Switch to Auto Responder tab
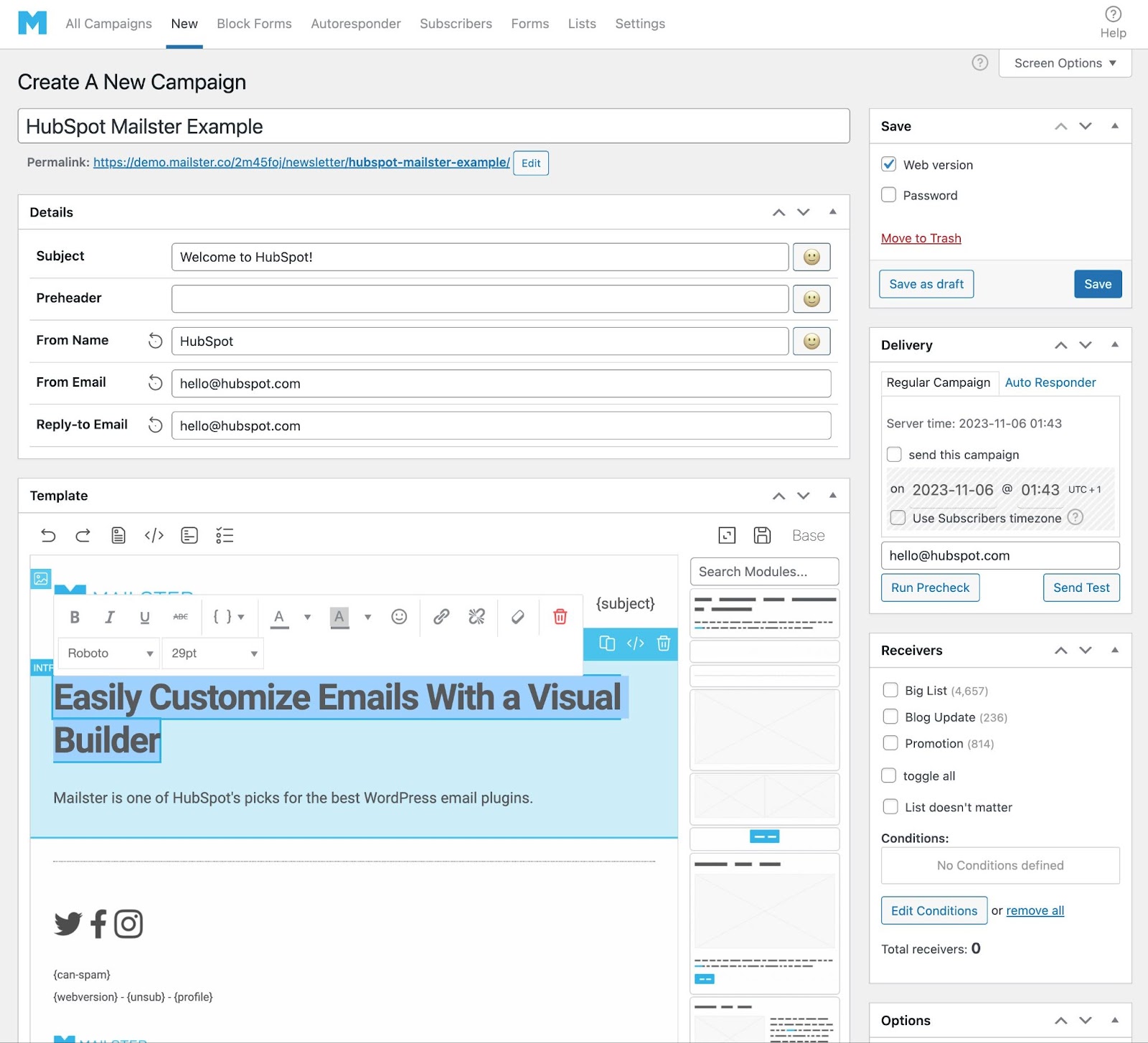 coord(1050,382)
